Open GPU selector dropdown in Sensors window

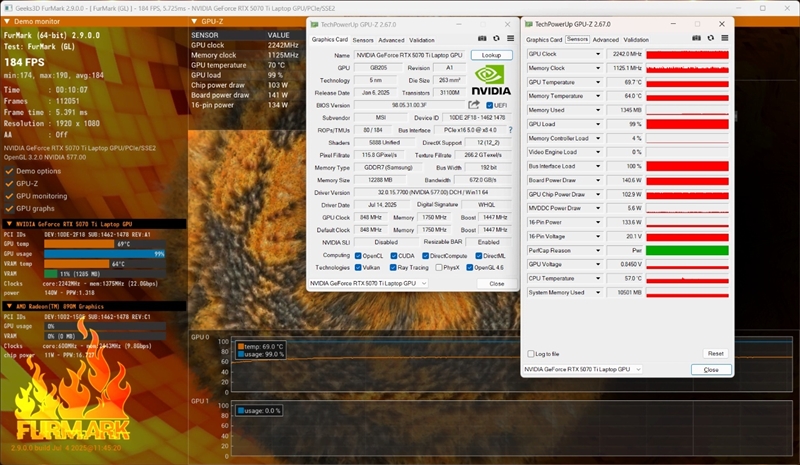click(583, 369)
